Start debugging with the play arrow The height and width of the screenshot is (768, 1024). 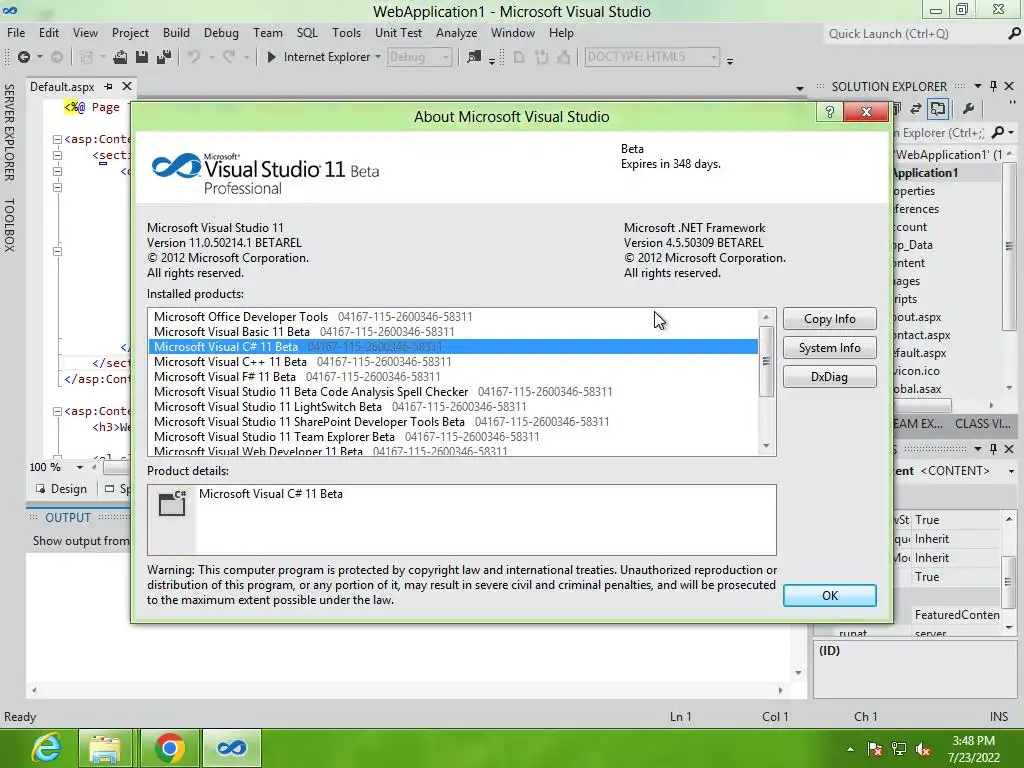(272, 57)
